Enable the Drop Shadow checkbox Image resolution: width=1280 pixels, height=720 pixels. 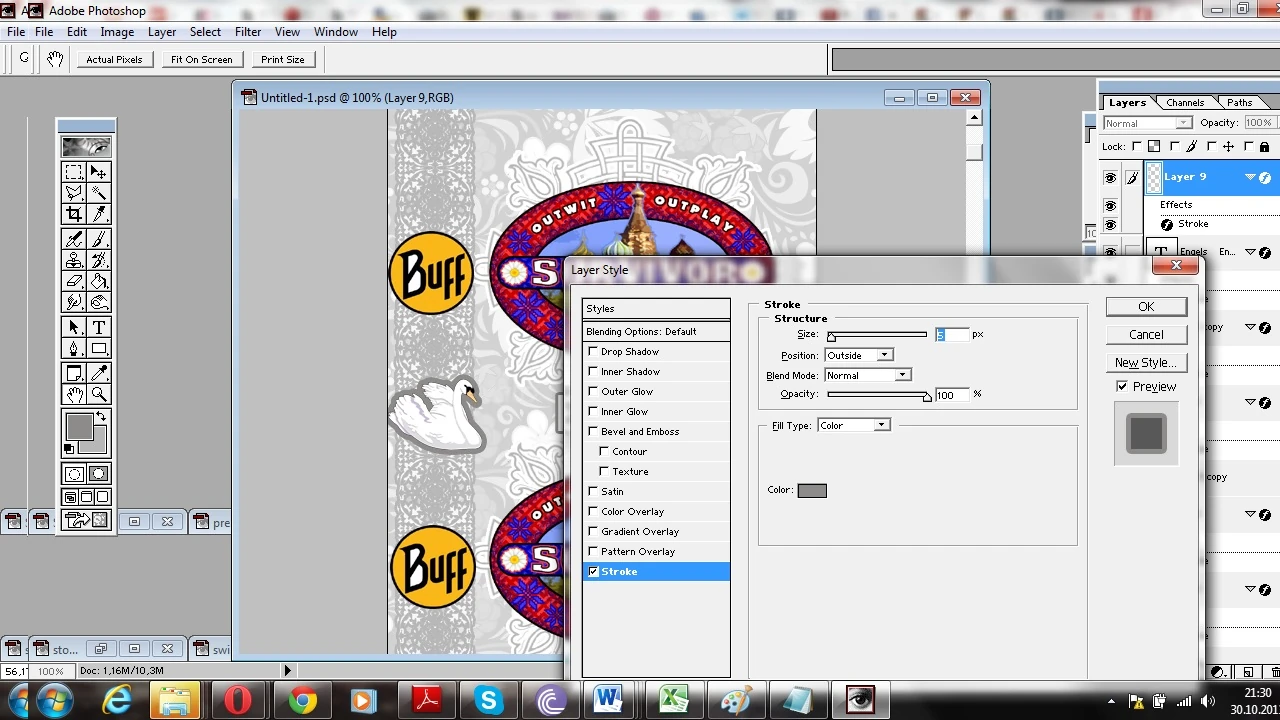593,351
